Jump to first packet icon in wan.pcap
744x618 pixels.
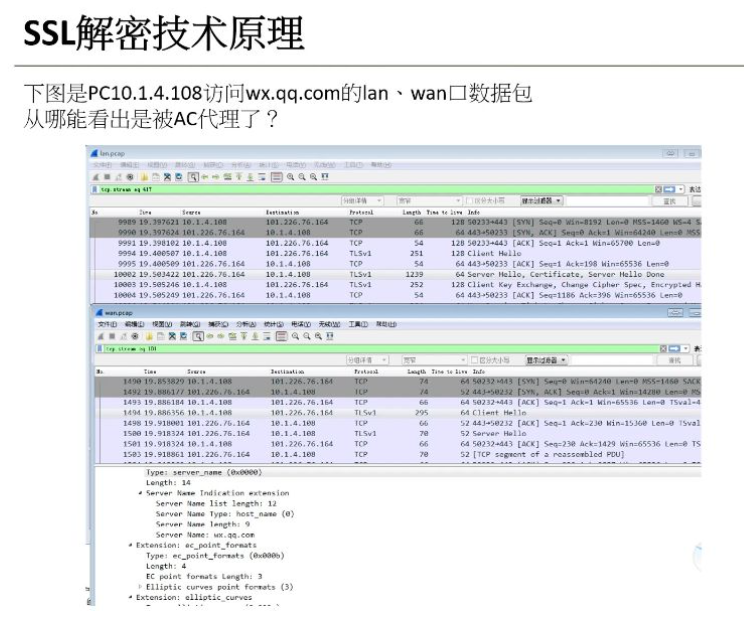(244, 336)
